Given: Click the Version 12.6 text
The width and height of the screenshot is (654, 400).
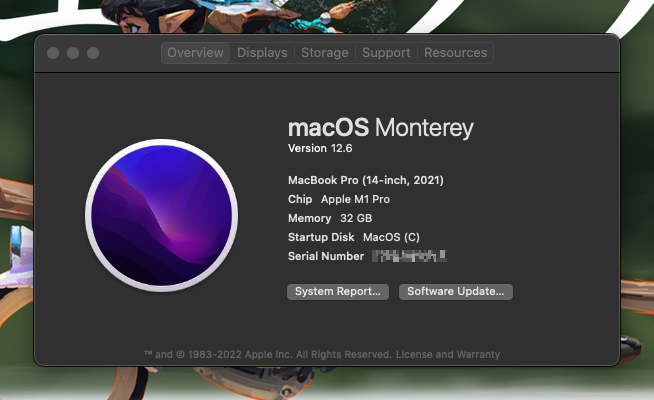Looking at the screenshot, I should [x=320, y=148].
